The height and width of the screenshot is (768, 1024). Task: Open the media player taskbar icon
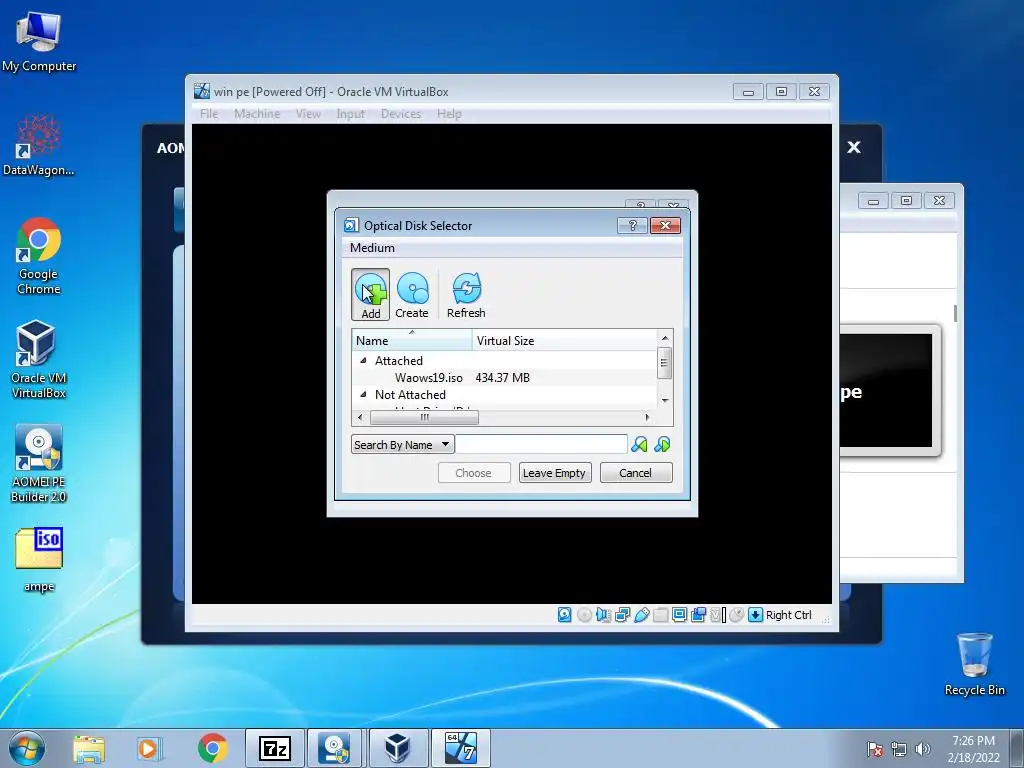pyautogui.click(x=150, y=748)
